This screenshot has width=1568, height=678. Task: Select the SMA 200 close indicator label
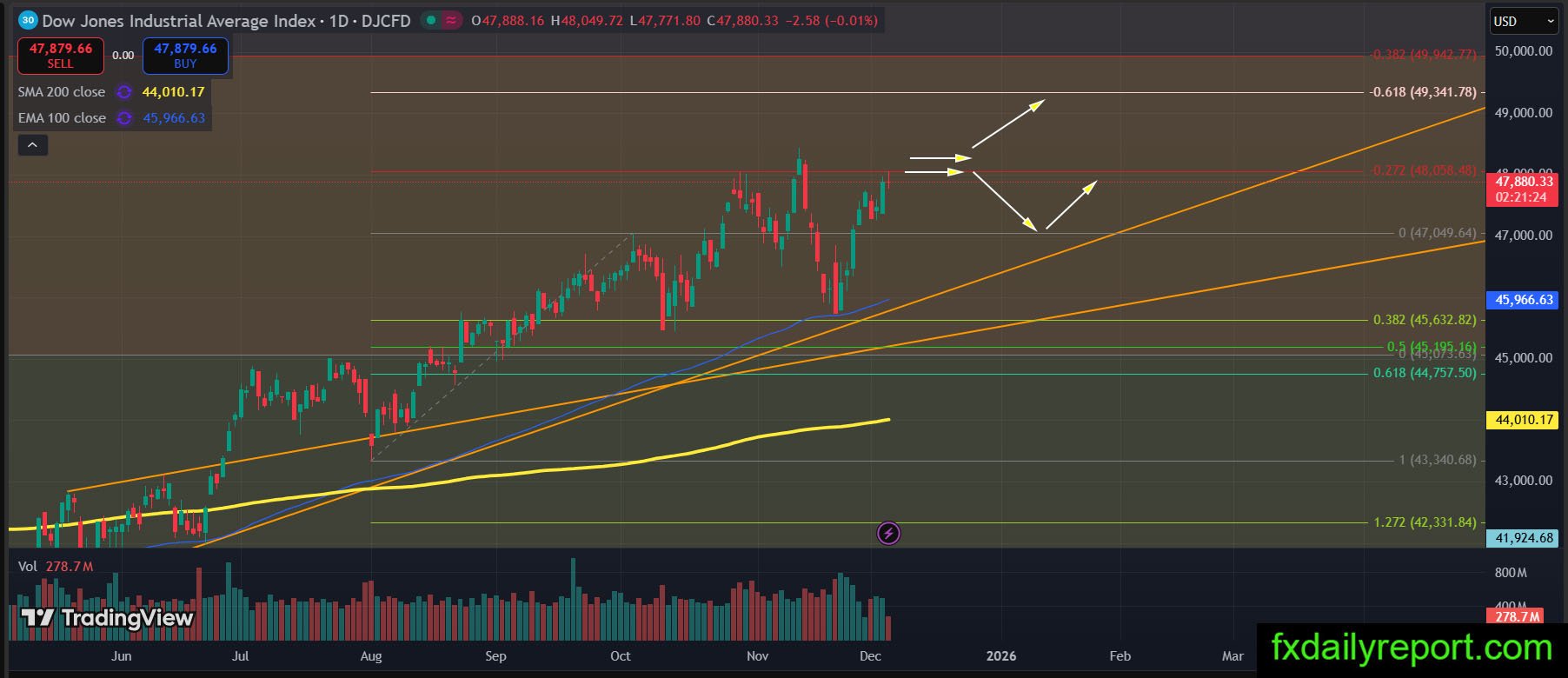tap(62, 92)
